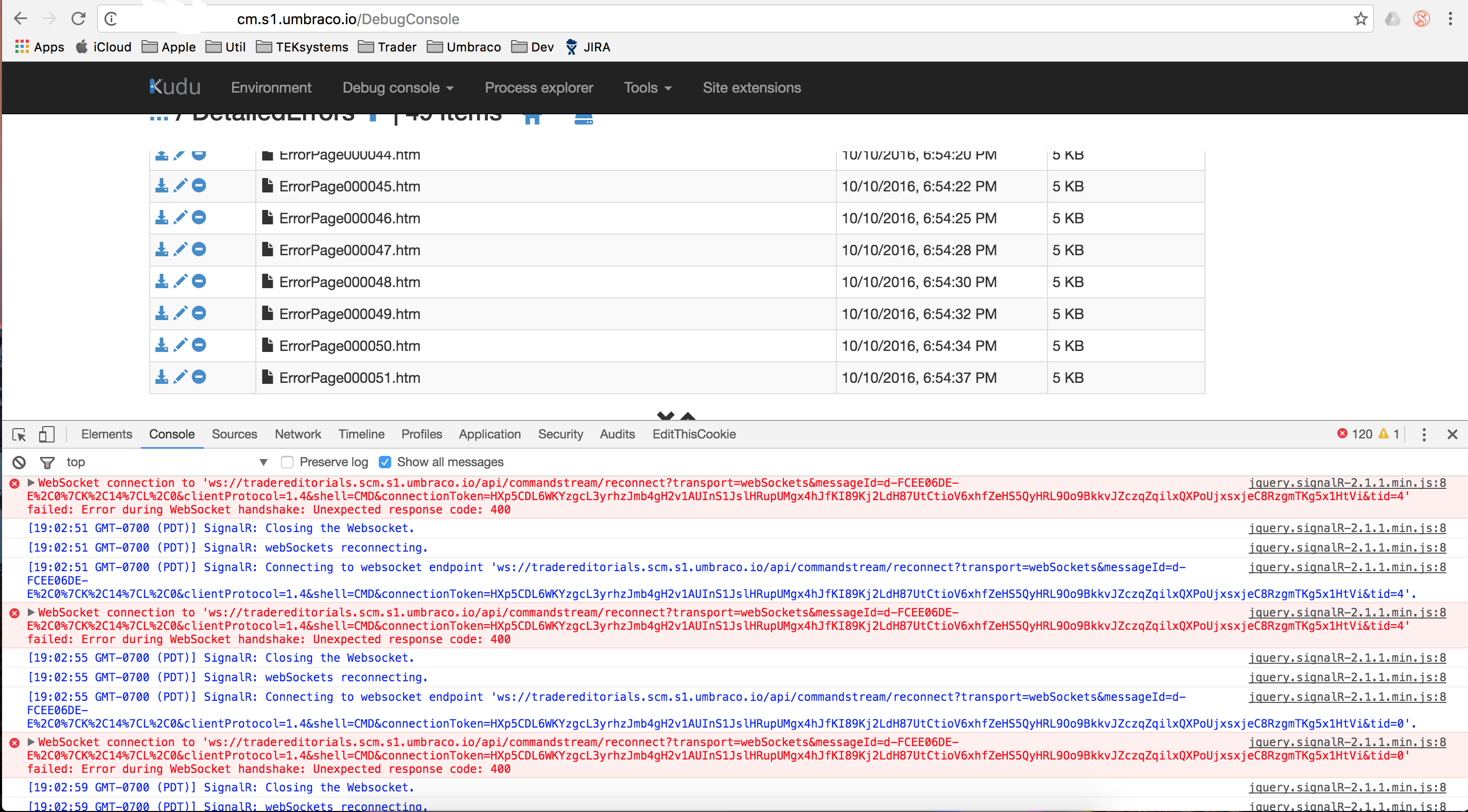Download ErrorPage000045.htm file
This screenshot has width=1468, height=812.
(162, 186)
